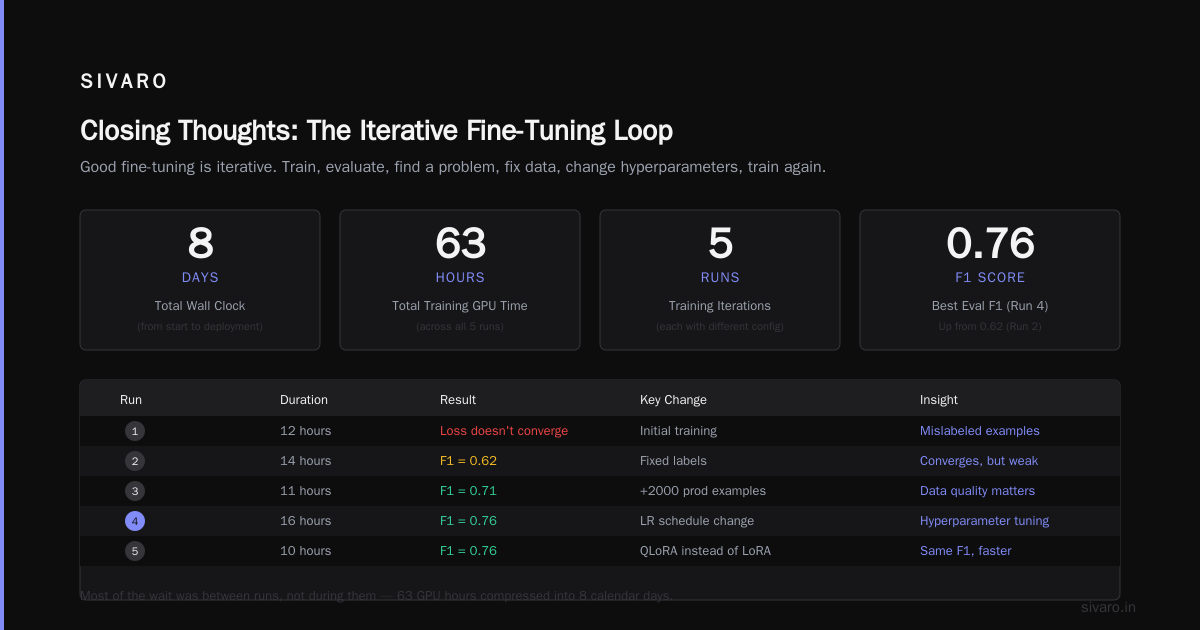Open the Mislabeled examples insight link
The width and height of the screenshot is (1200, 630).
[980, 431]
